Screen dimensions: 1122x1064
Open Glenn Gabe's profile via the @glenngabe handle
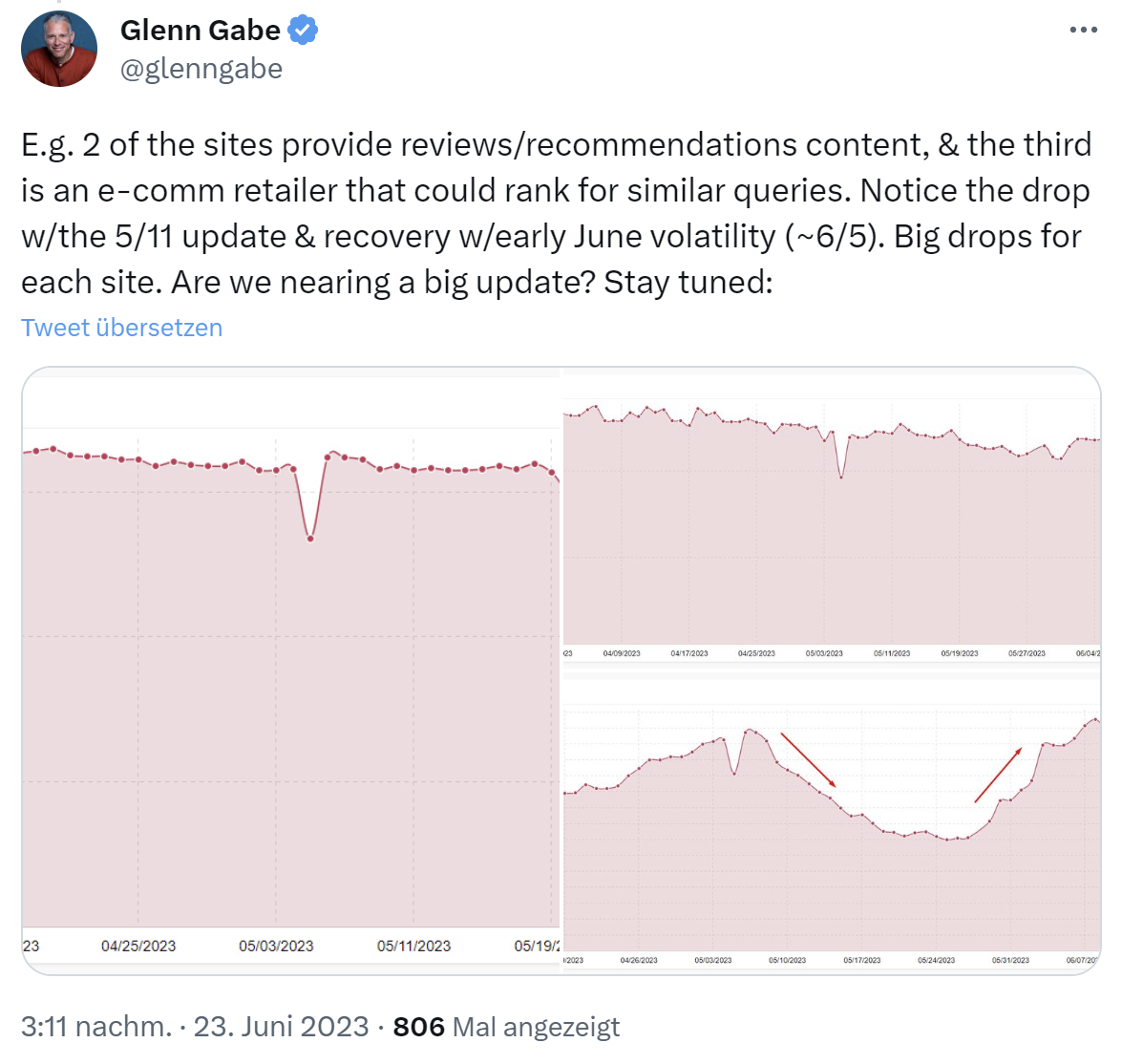click(201, 68)
